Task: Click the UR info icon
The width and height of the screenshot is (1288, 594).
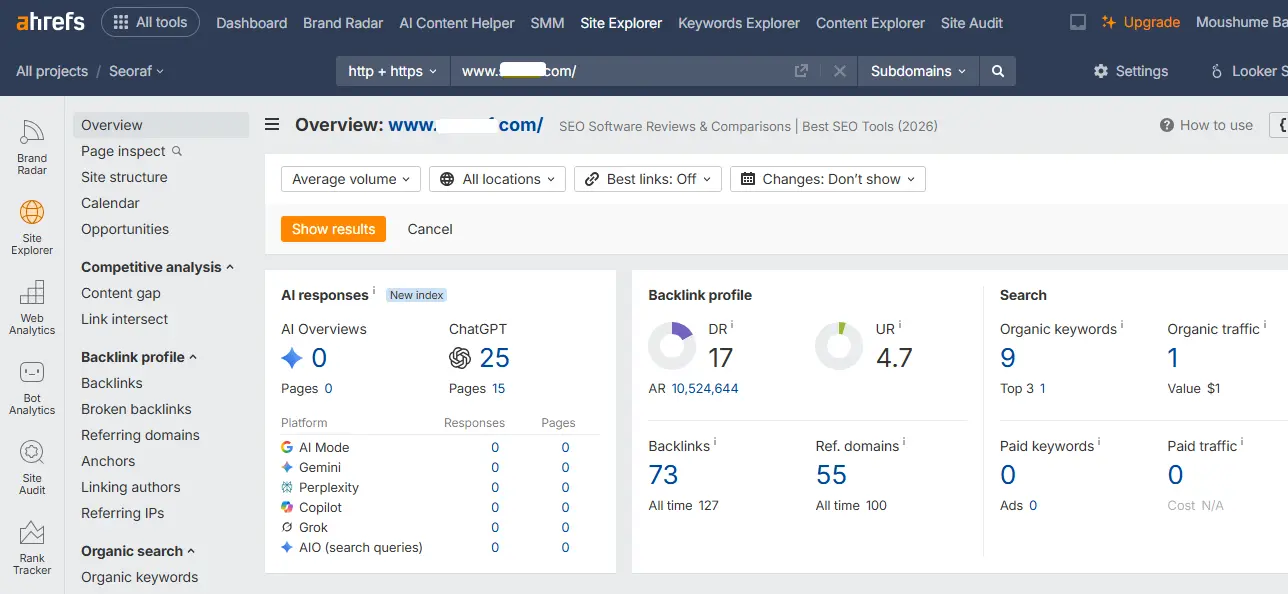Action: (900, 325)
